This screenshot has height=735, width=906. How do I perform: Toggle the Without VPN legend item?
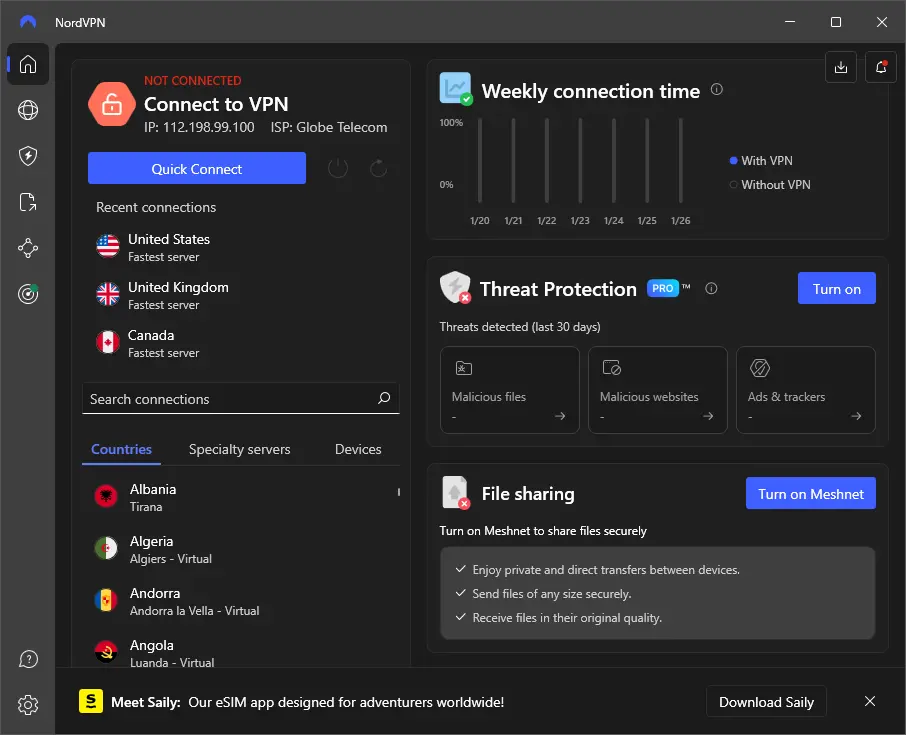pos(770,185)
